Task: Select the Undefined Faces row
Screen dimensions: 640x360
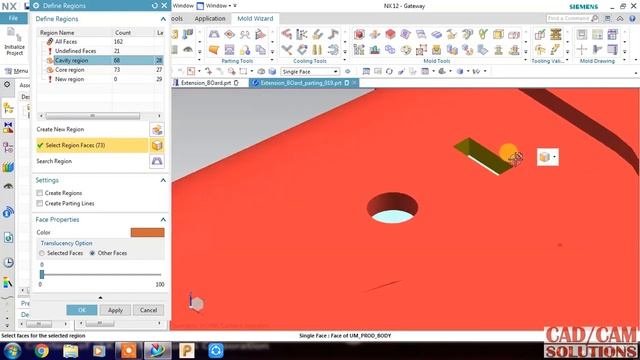Action: coord(101,51)
